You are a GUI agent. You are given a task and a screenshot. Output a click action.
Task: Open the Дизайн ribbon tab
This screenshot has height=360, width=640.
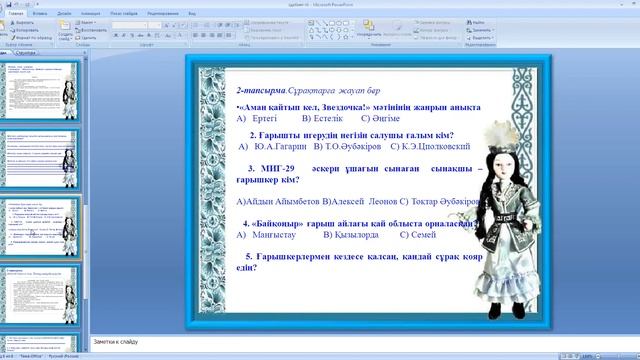(x=64, y=13)
